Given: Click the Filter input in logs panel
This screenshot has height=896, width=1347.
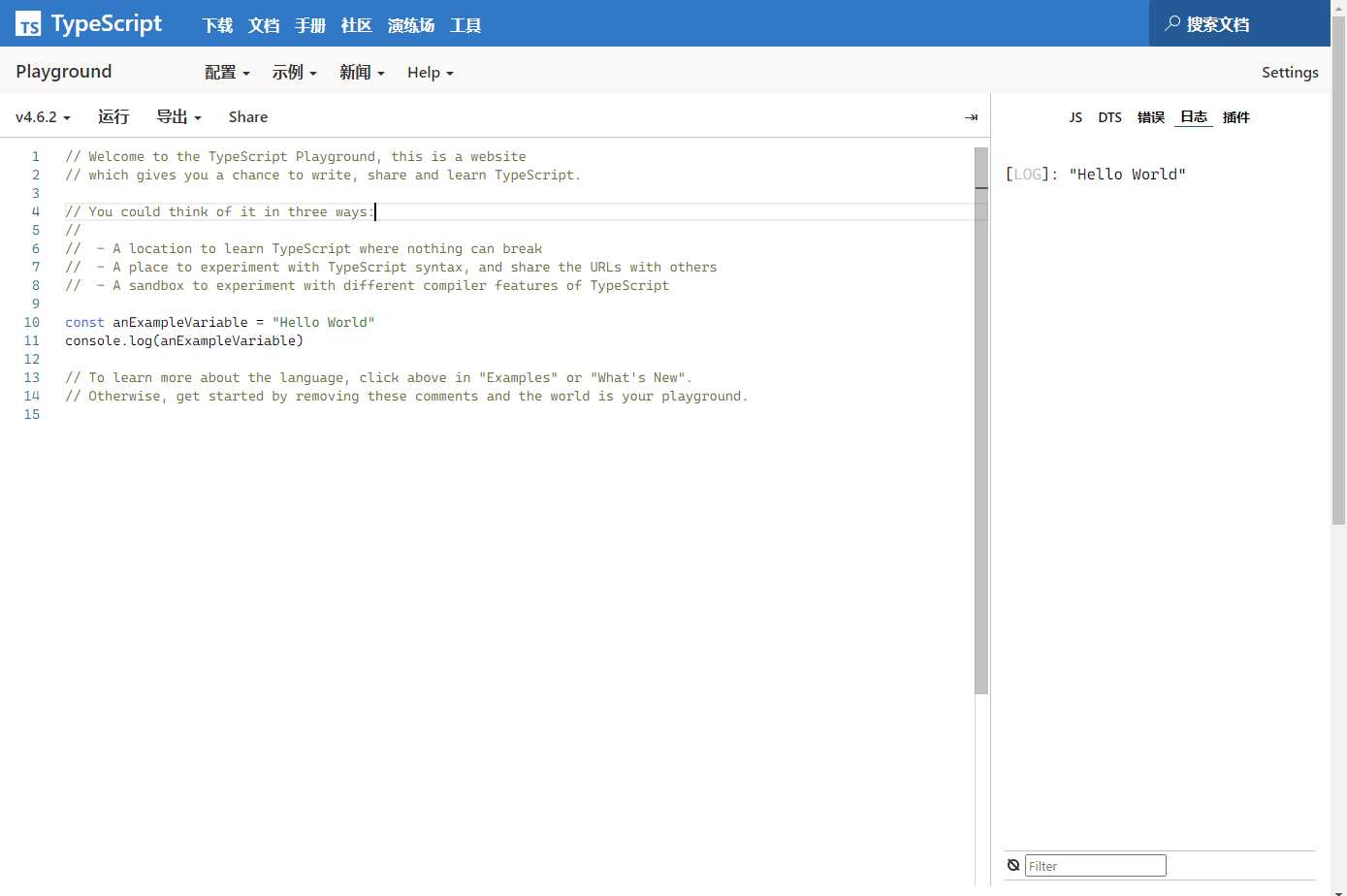Looking at the screenshot, I should [x=1095, y=866].
